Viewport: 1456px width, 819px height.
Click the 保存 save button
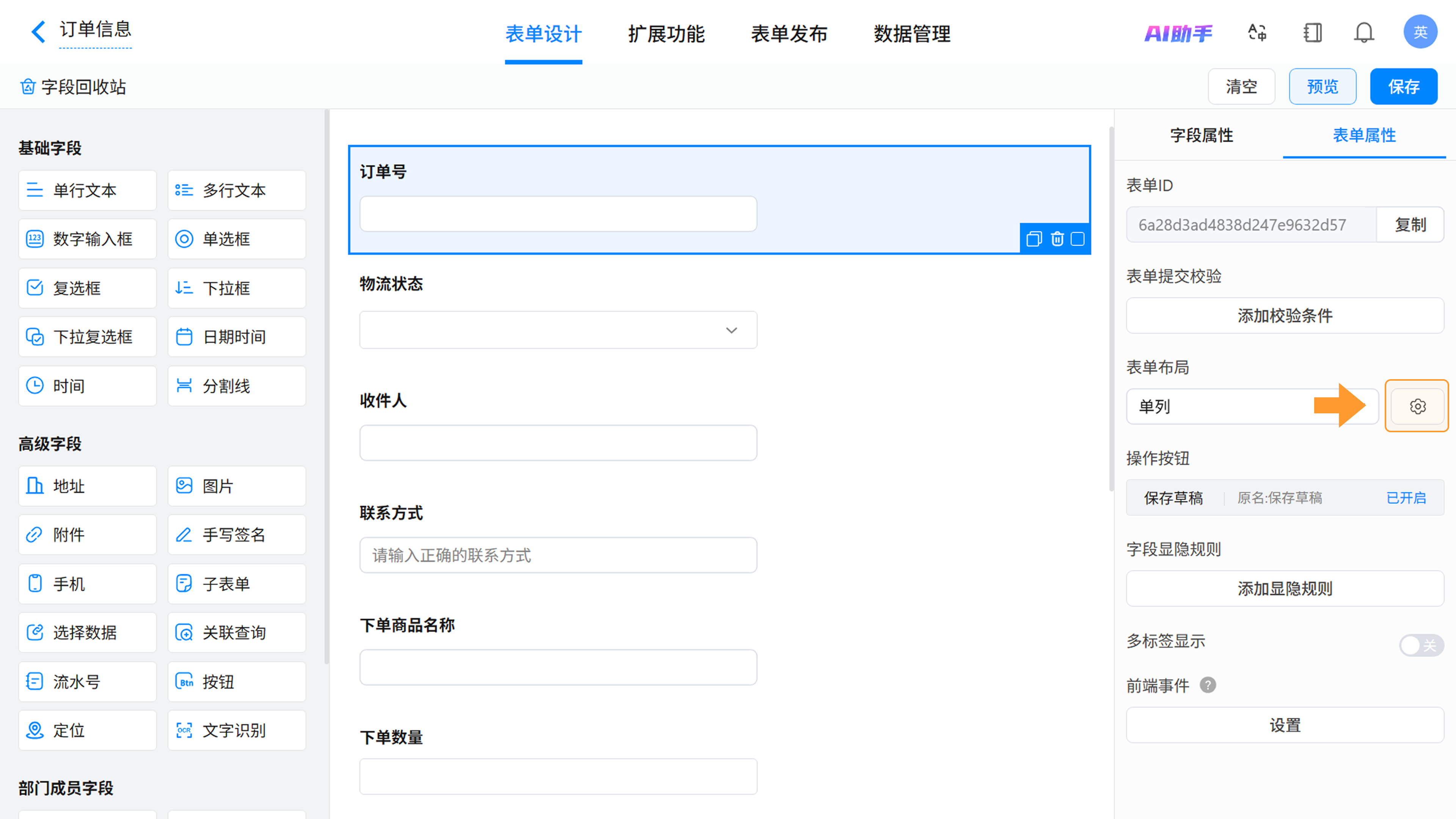tap(1403, 86)
